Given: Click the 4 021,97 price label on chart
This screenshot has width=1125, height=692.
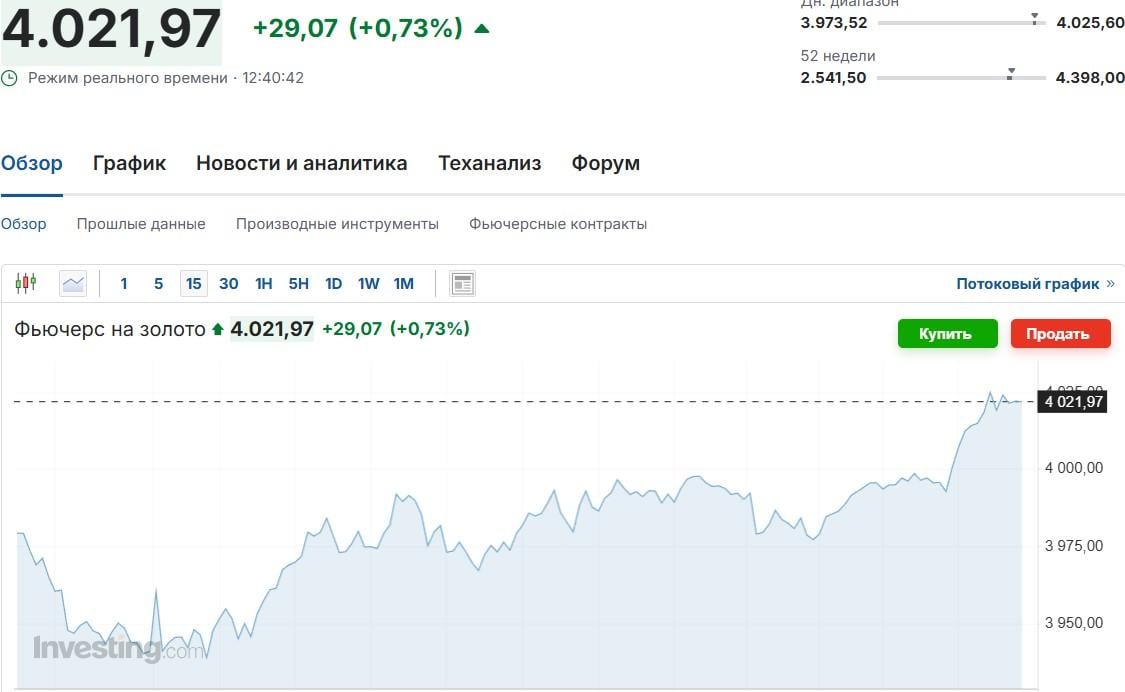Looking at the screenshot, I should [1073, 401].
